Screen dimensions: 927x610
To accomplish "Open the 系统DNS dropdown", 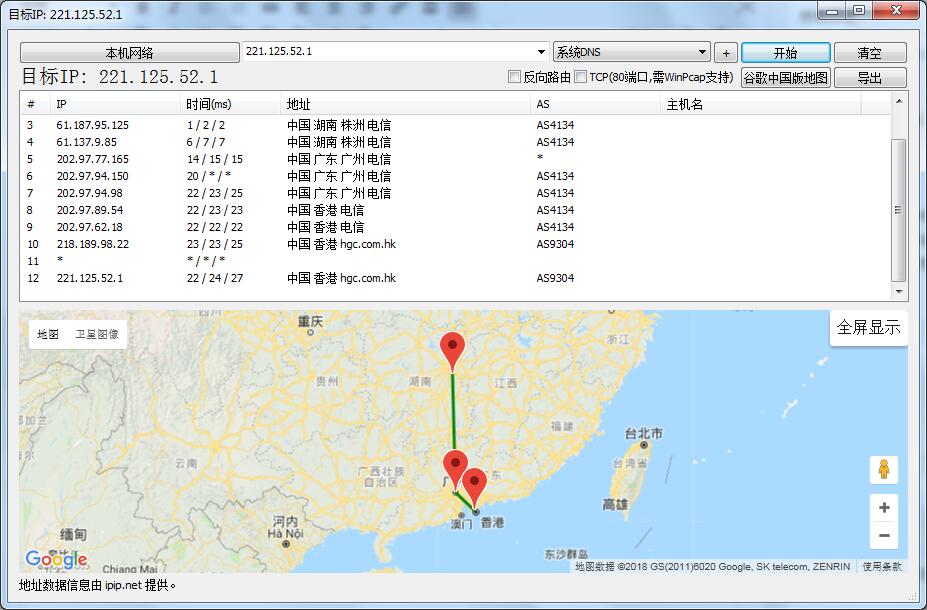I will click(702, 52).
